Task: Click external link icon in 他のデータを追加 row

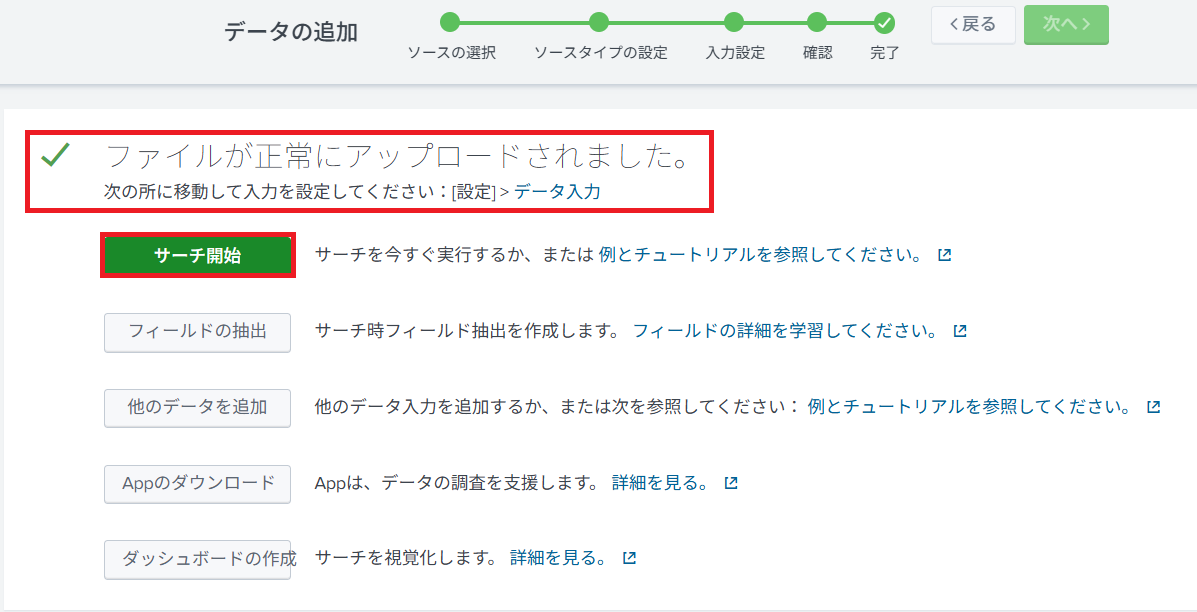Action: [1153, 407]
